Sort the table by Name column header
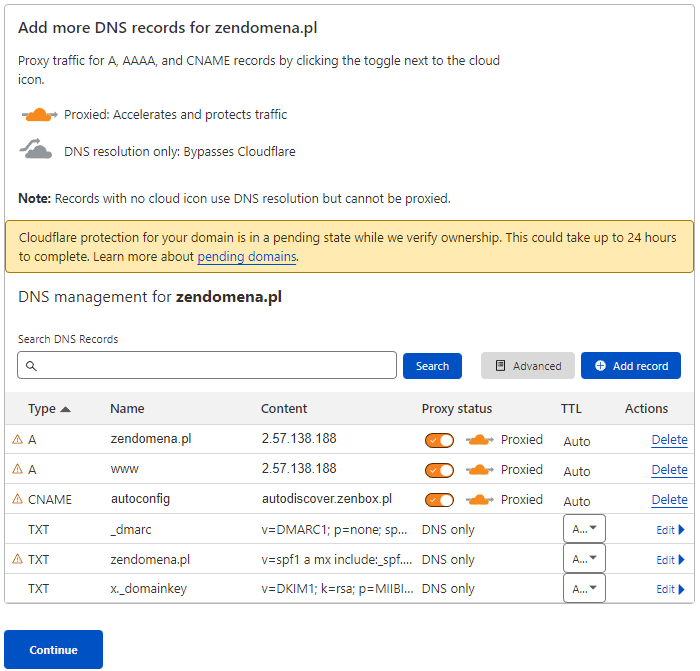700x671 pixels. pos(127,409)
